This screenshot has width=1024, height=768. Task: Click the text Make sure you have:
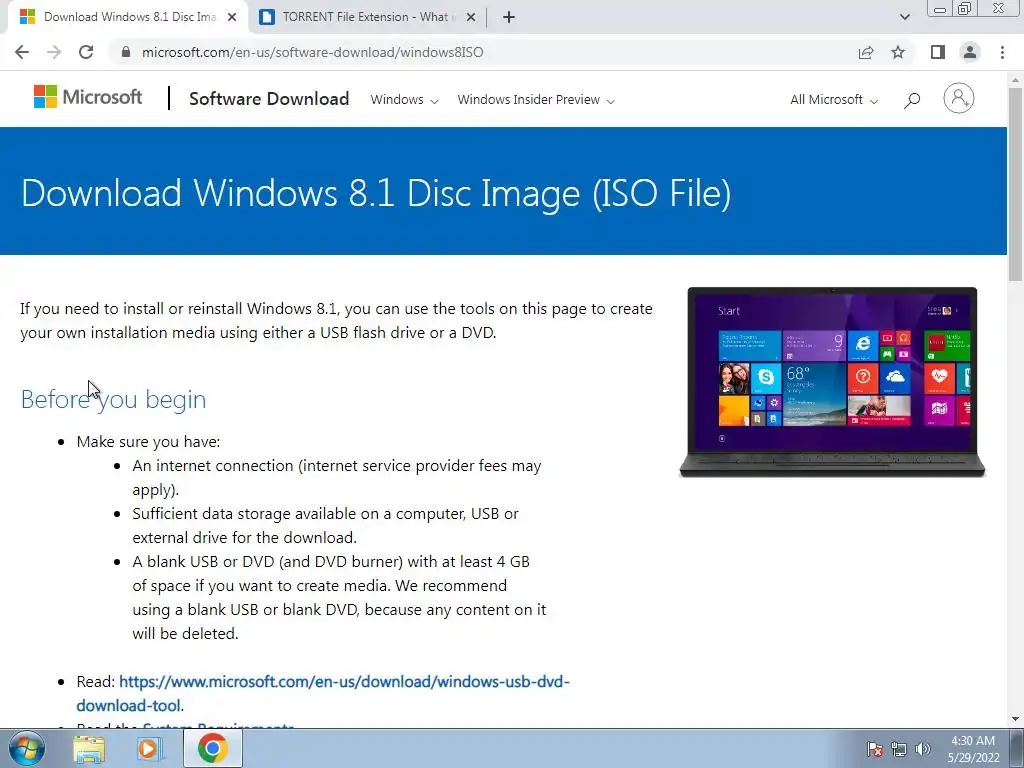(148, 441)
